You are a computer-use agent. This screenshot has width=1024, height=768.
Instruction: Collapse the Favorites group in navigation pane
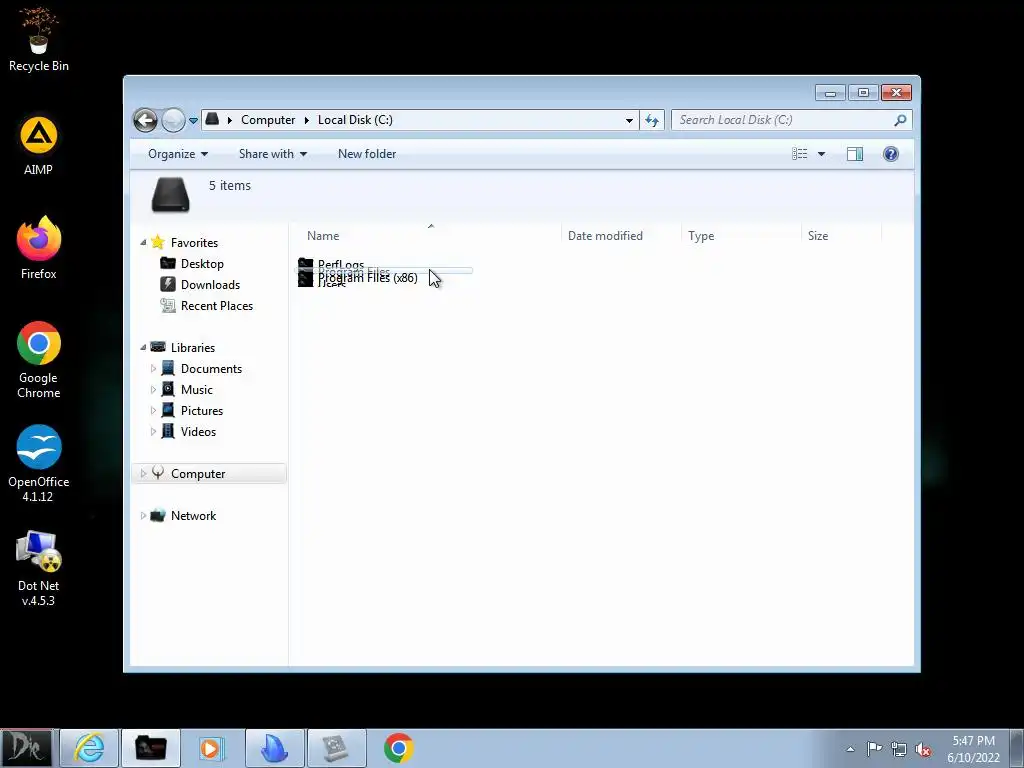click(143, 243)
